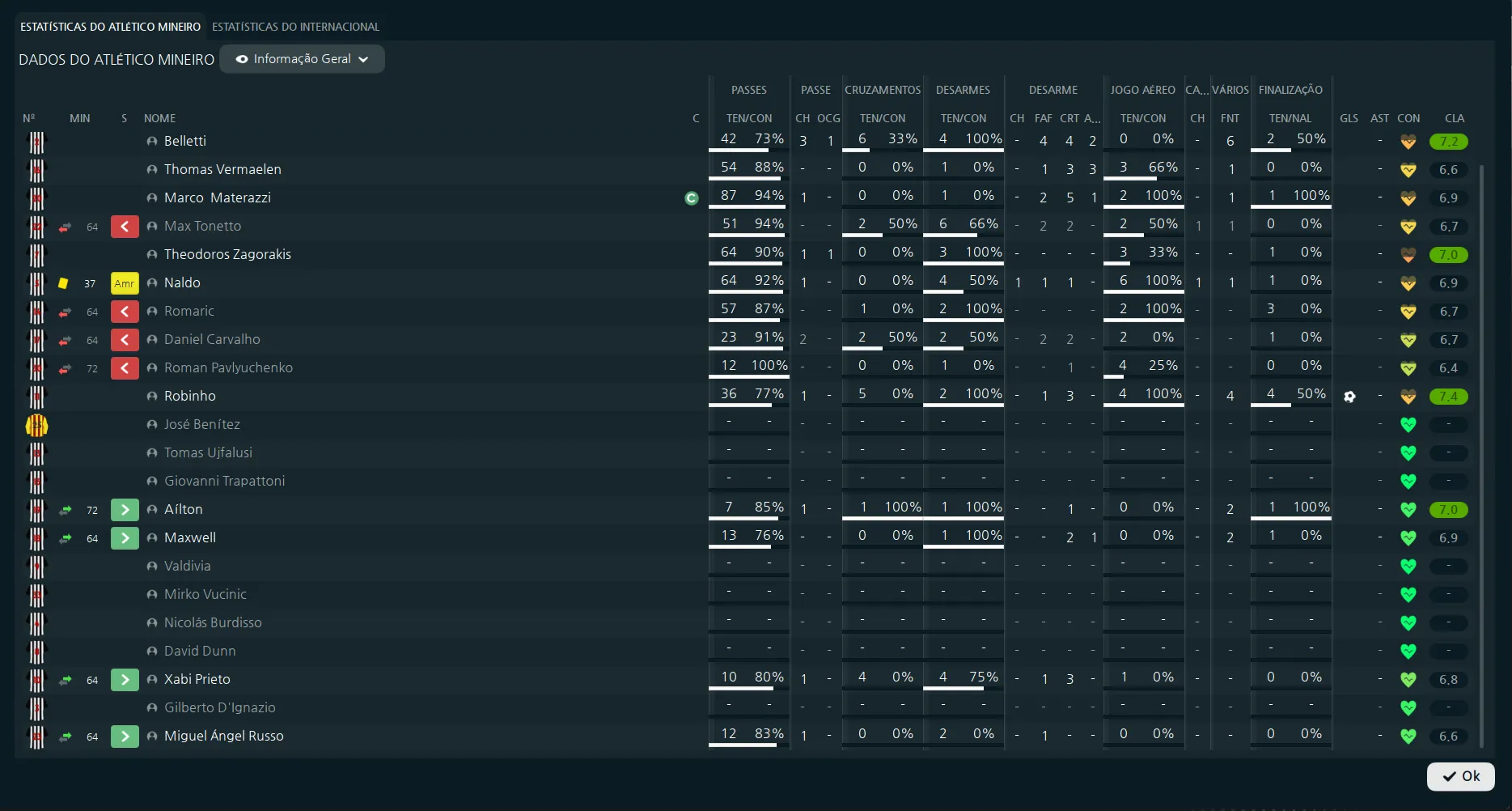Screen dimensions: 1512x811
Task: Click Belletti's striped shirt icon
Action: (x=36, y=142)
